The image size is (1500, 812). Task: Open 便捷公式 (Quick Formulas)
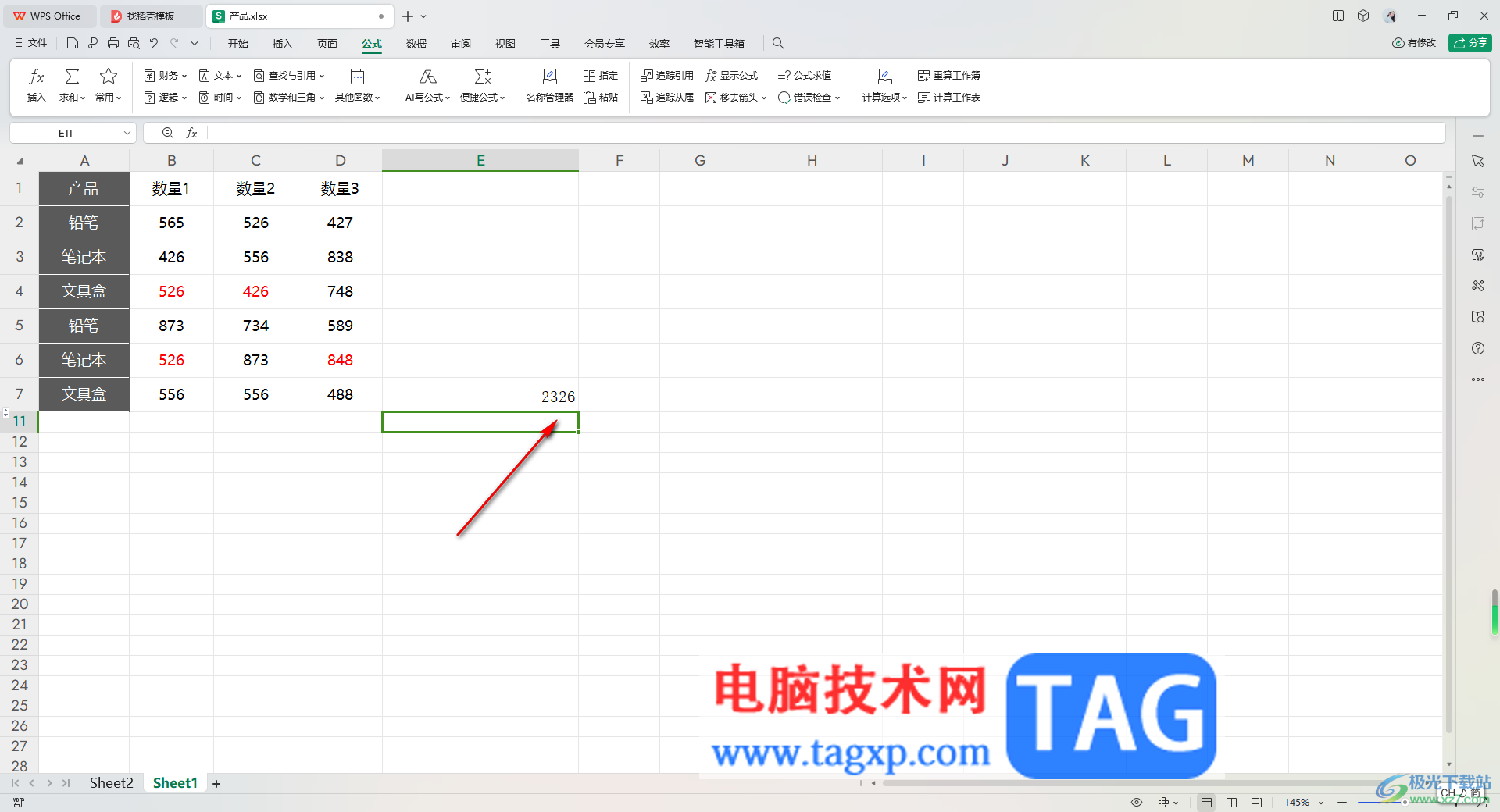[483, 85]
